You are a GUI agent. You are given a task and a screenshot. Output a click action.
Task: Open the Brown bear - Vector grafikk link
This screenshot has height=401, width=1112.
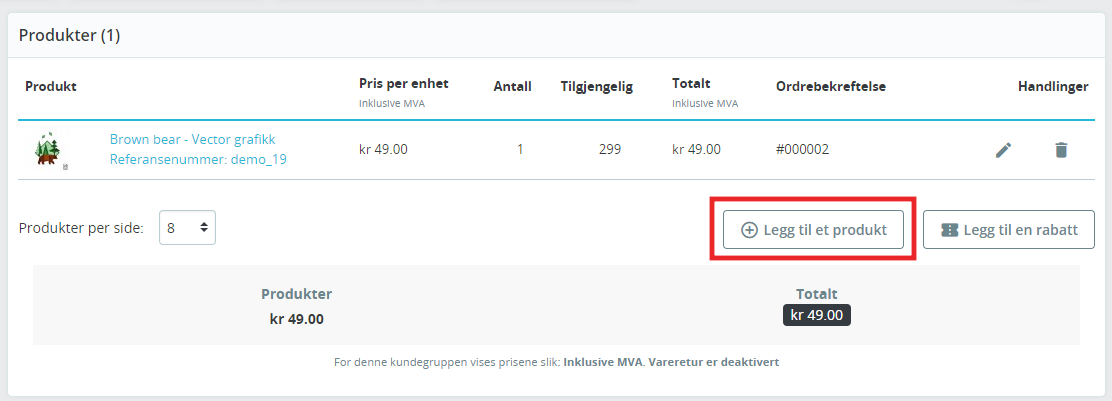click(x=192, y=139)
